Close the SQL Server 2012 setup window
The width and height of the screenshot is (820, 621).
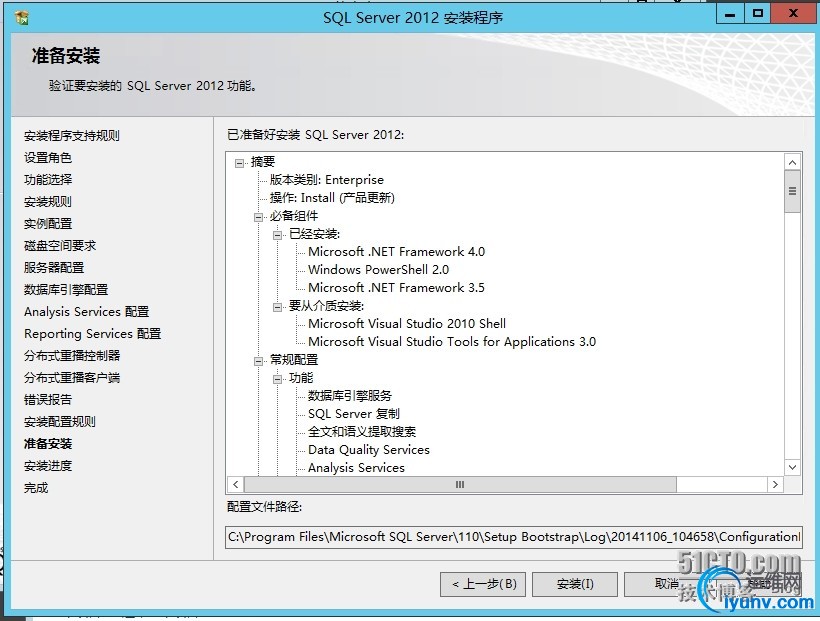(x=793, y=13)
